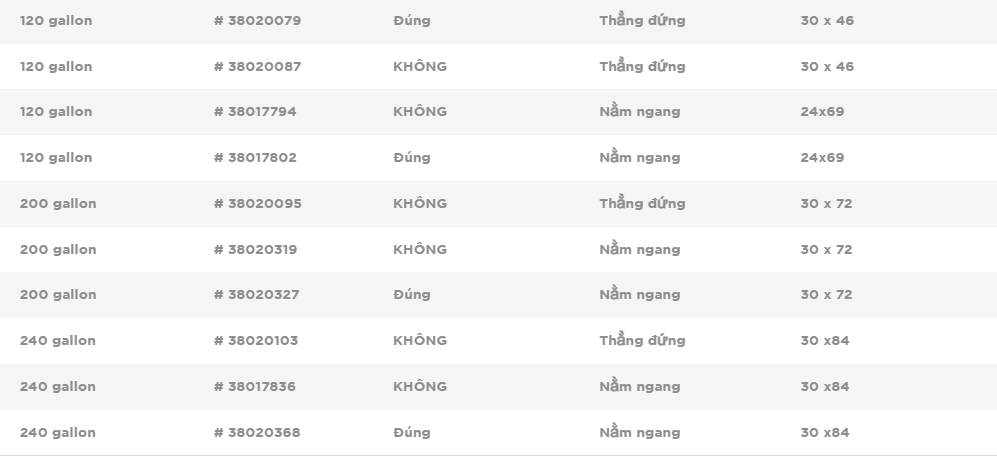This screenshot has height=456, width=997.
Task: Click part number # 38020103
Action: click(x=256, y=340)
